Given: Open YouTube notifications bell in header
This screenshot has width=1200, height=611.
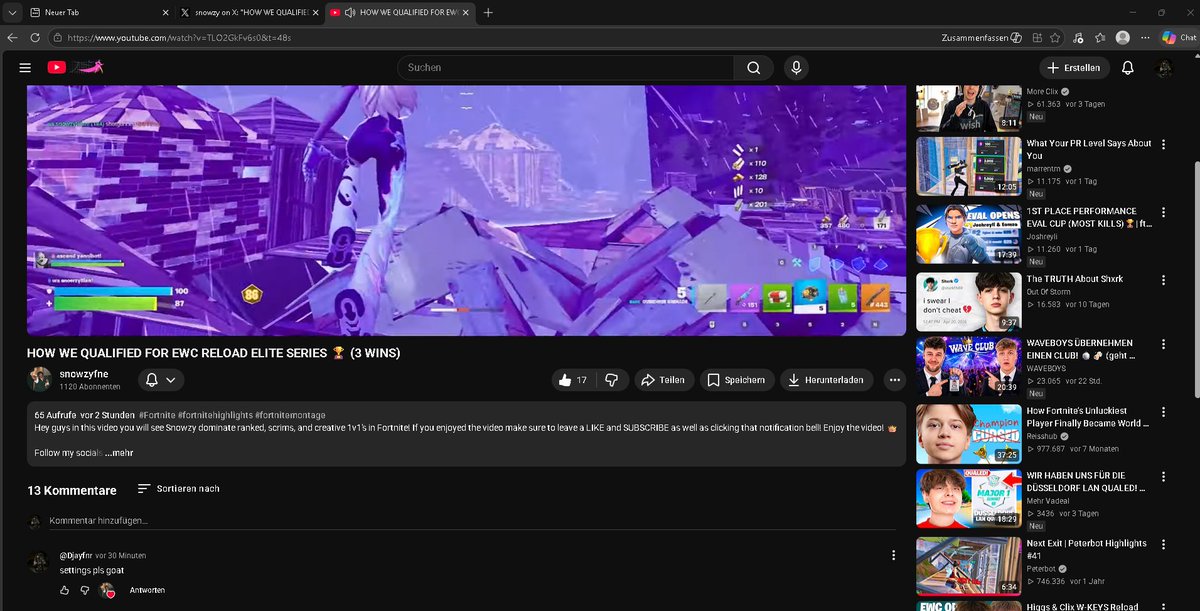Looking at the screenshot, I should click(1127, 68).
